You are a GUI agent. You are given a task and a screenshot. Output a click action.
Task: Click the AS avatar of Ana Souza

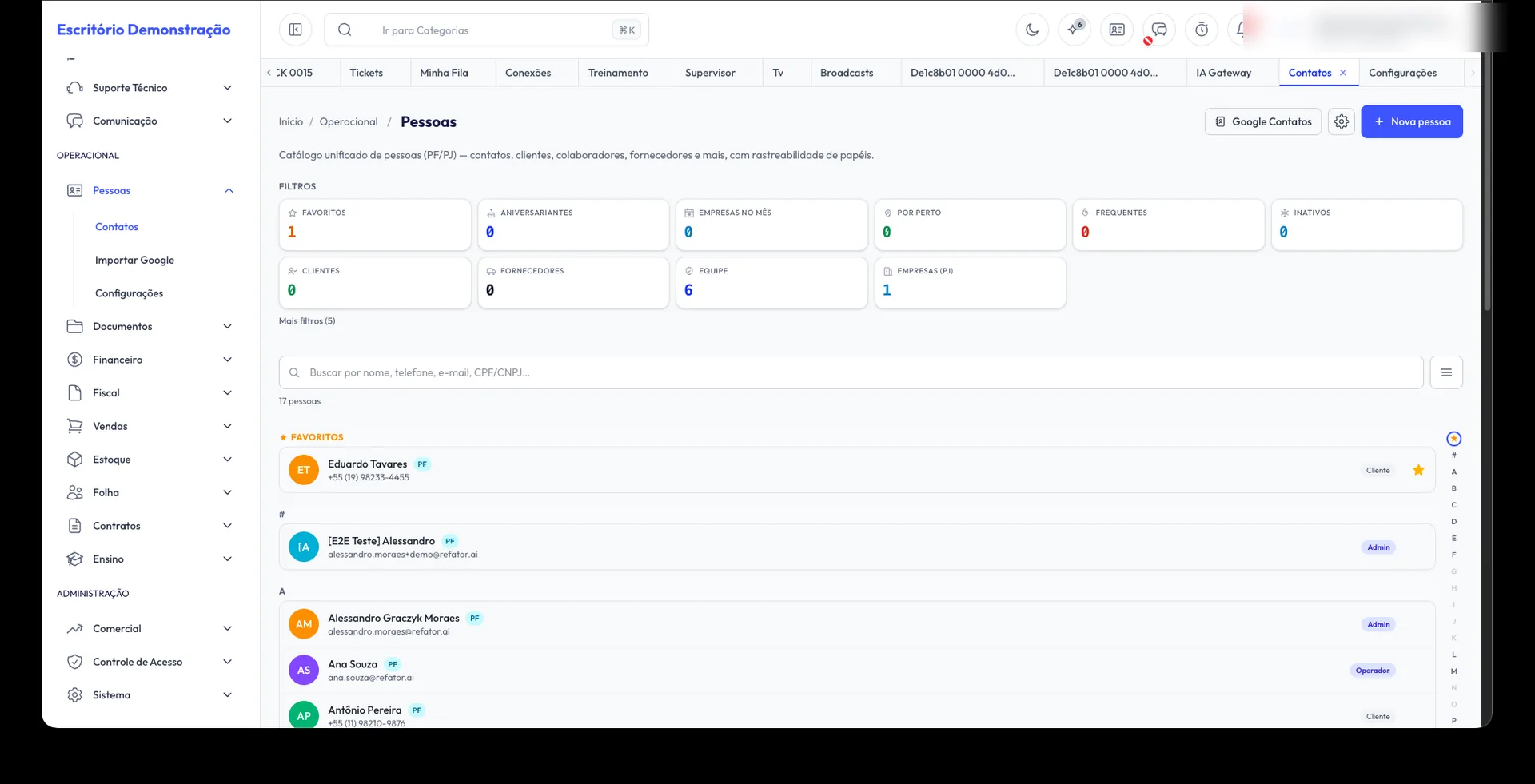(x=304, y=671)
